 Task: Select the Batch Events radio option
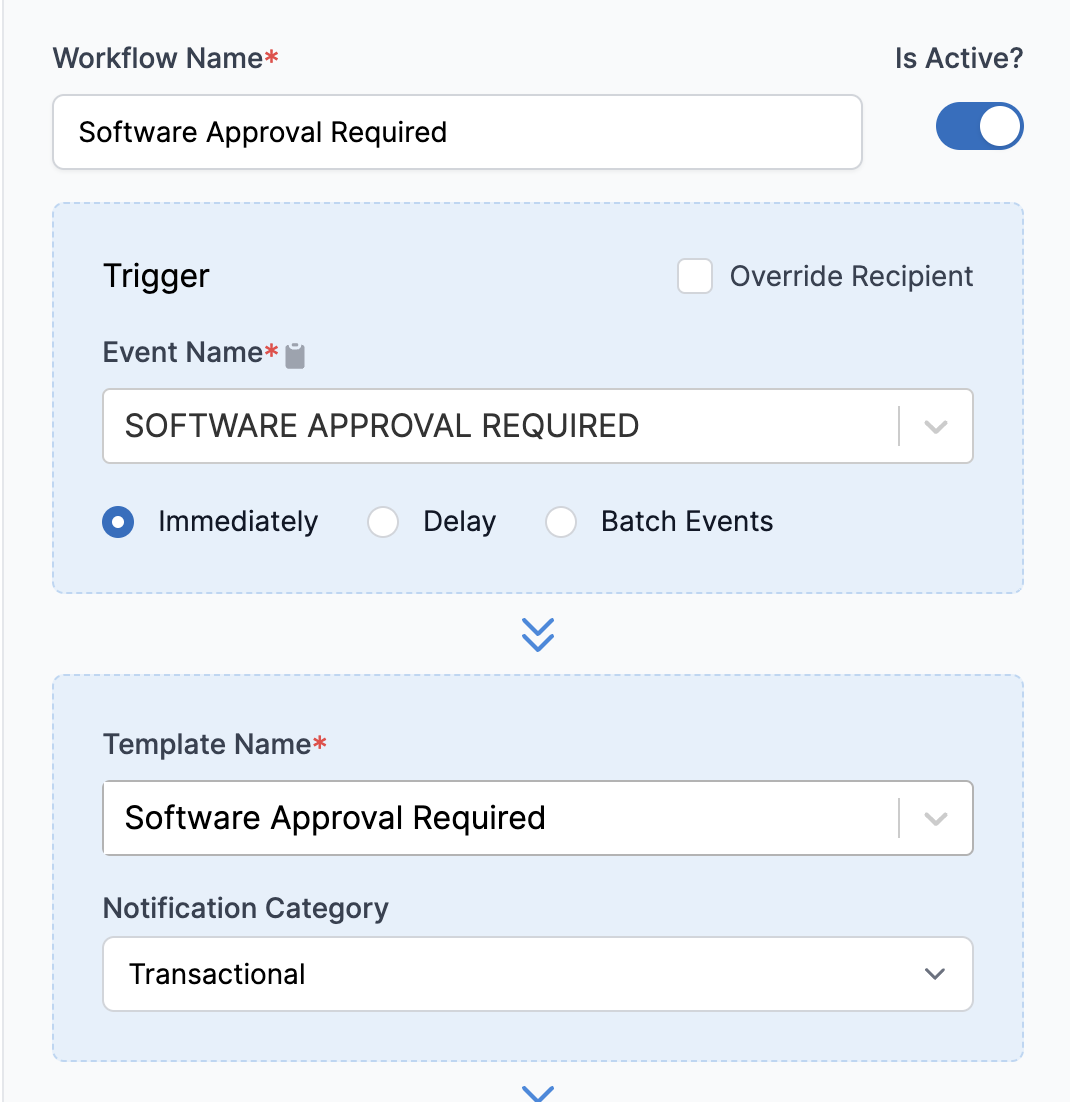coord(561,522)
